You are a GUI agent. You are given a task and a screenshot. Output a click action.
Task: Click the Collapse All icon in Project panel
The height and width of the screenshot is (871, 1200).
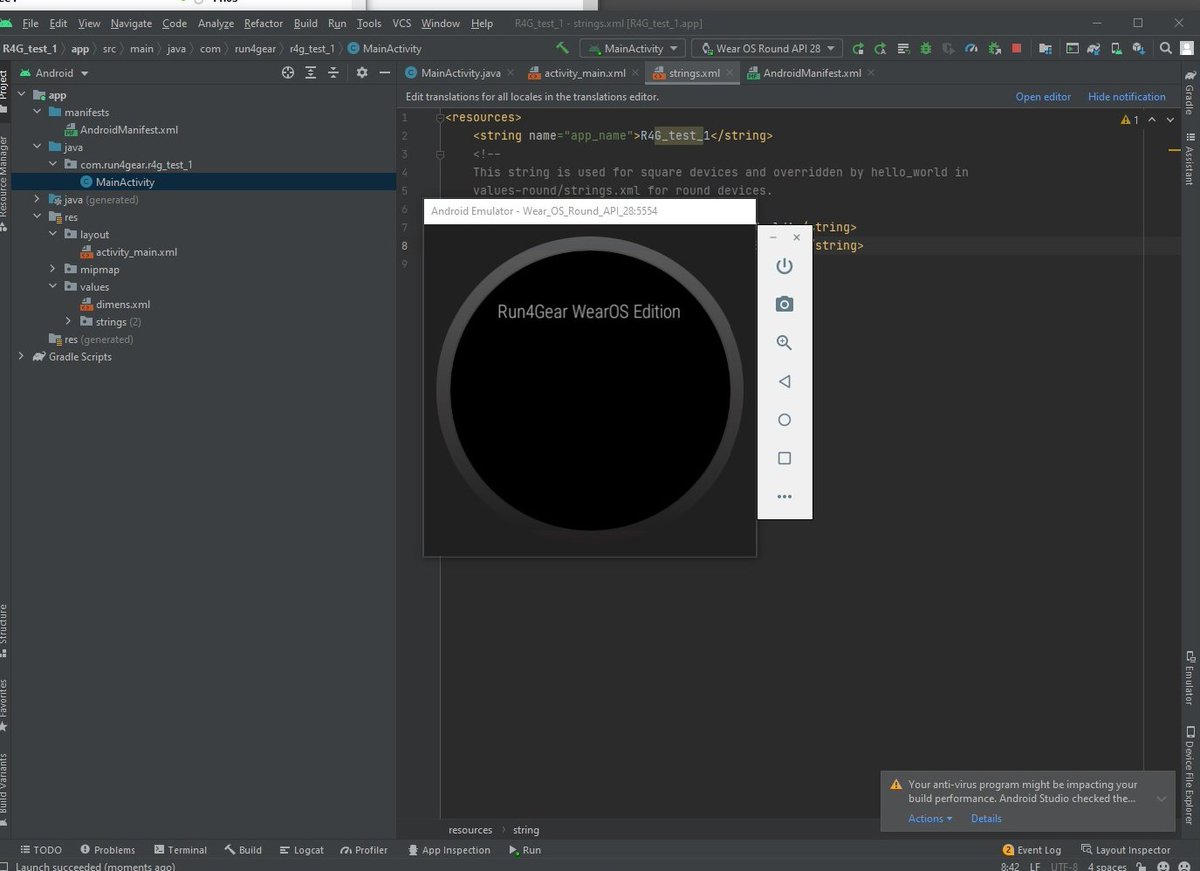[x=334, y=73]
